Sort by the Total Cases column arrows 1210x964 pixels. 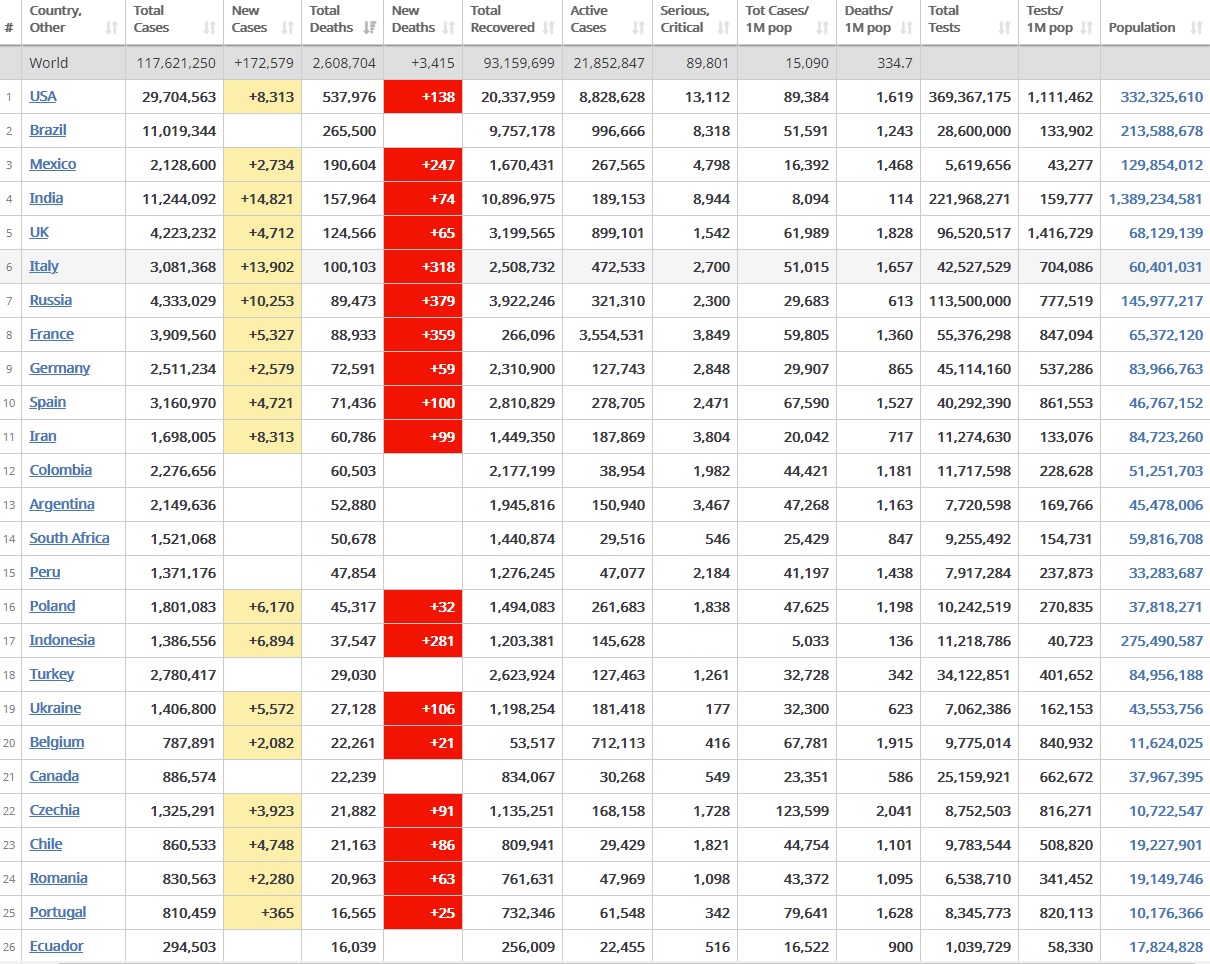(210, 28)
